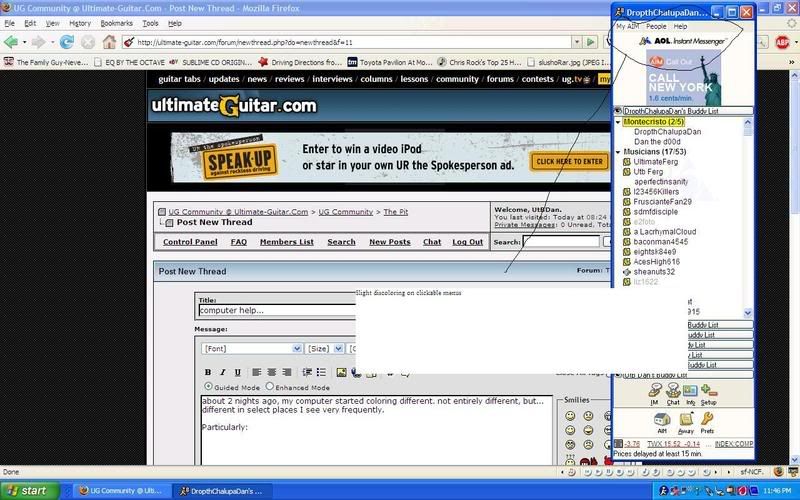This screenshot has height=500, width=800.
Task: Click the stop loading icon
Action: (88, 42)
